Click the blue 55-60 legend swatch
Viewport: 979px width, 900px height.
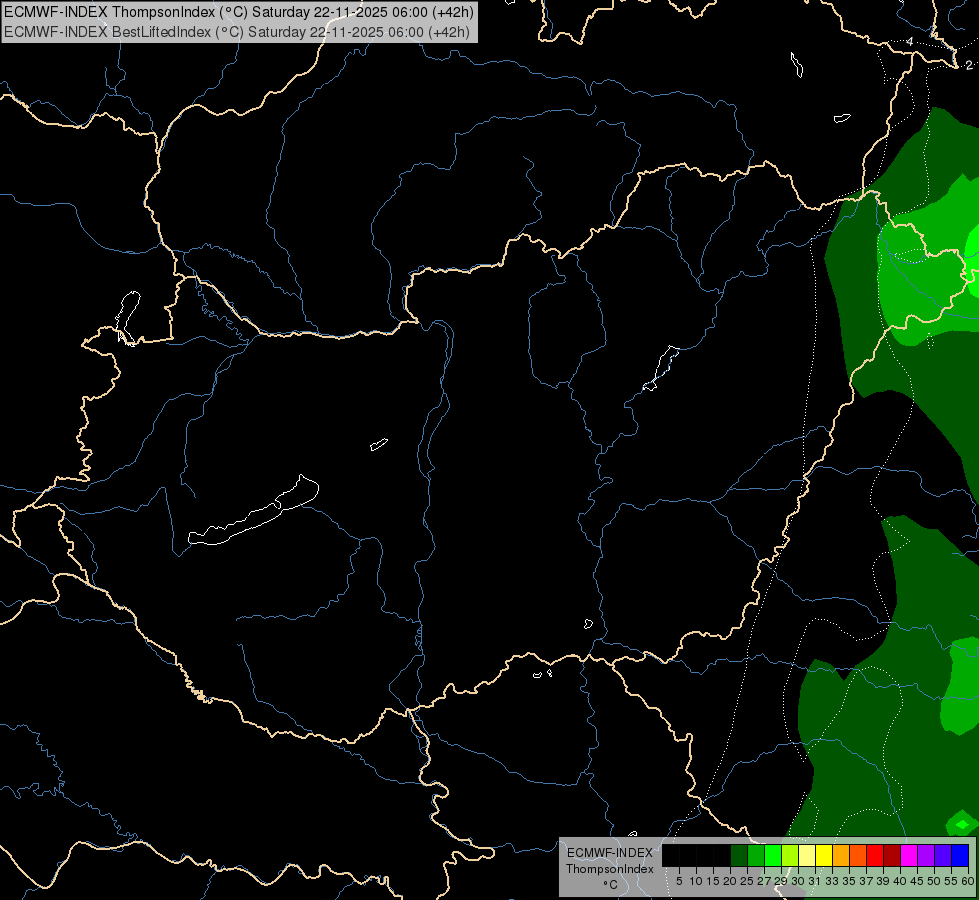click(960, 855)
